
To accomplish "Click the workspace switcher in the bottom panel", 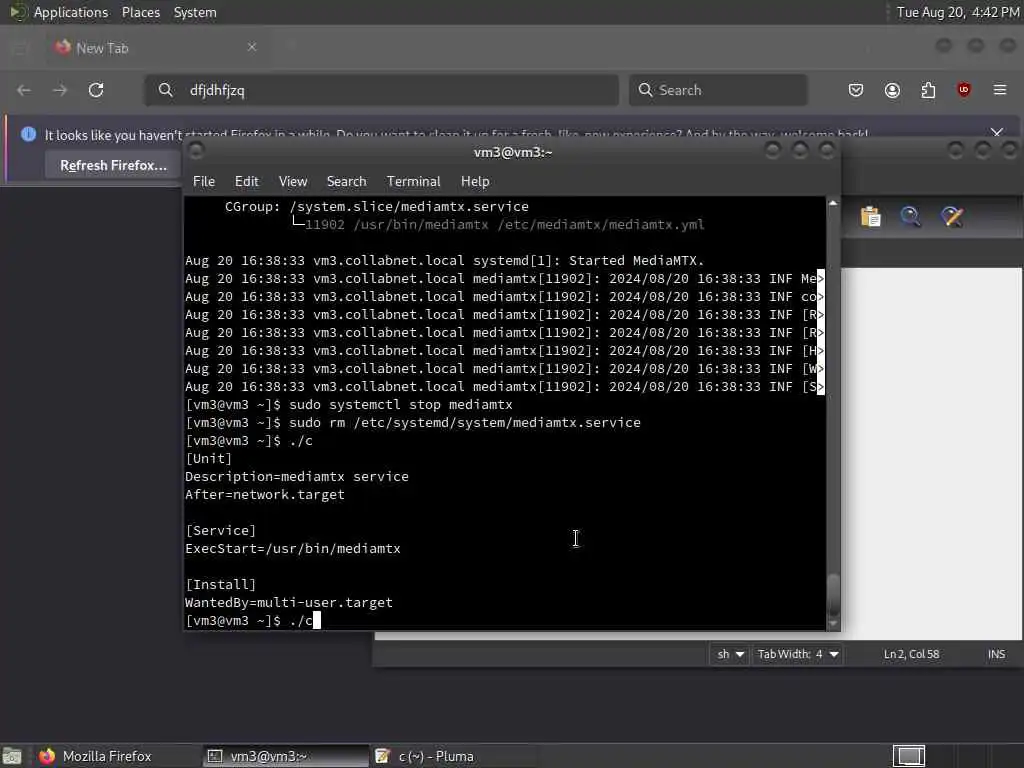I will coord(909,756).
